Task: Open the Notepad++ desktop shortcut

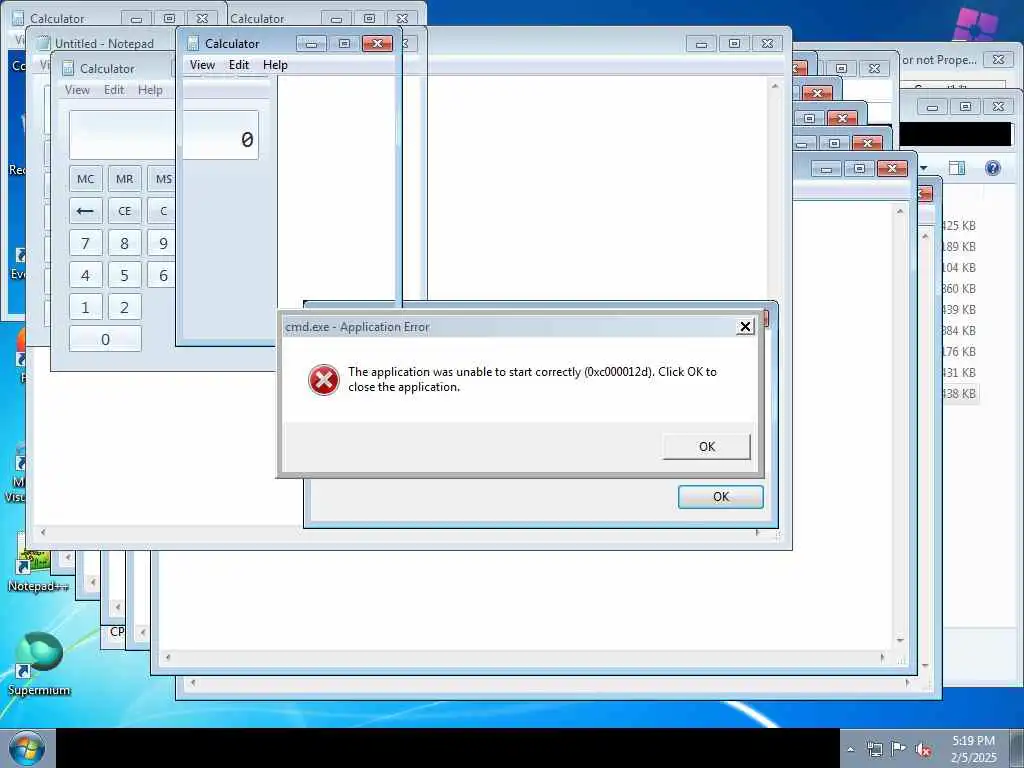Action: pos(37,562)
